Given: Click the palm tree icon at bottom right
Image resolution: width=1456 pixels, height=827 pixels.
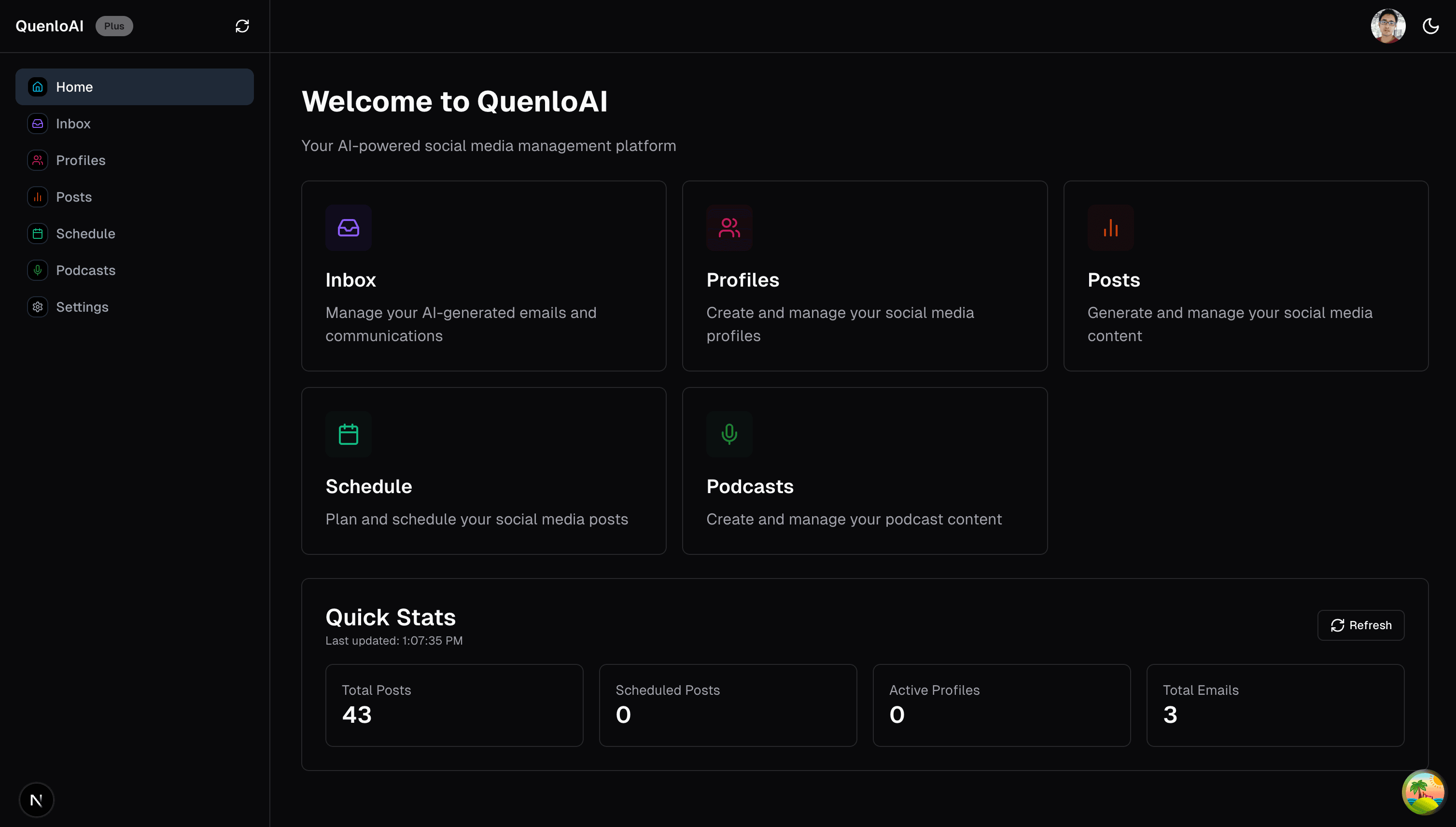Looking at the screenshot, I should (1423, 792).
